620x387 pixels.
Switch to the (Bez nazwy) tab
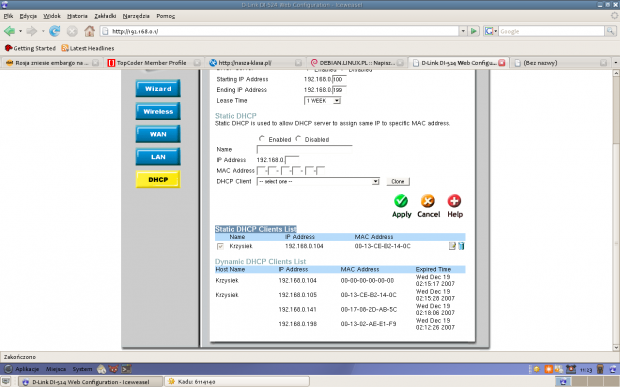click(x=560, y=63)
